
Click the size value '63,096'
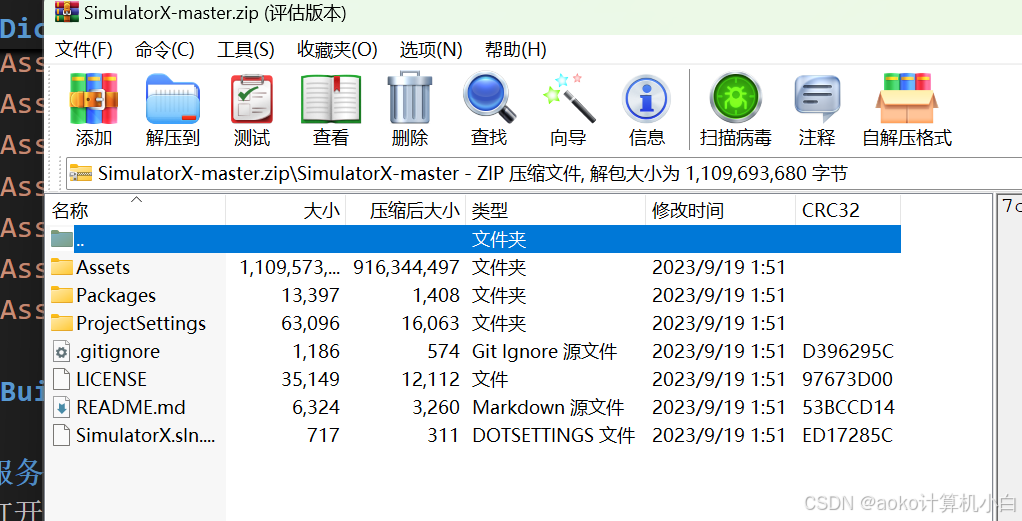click(x=310, y=323)
